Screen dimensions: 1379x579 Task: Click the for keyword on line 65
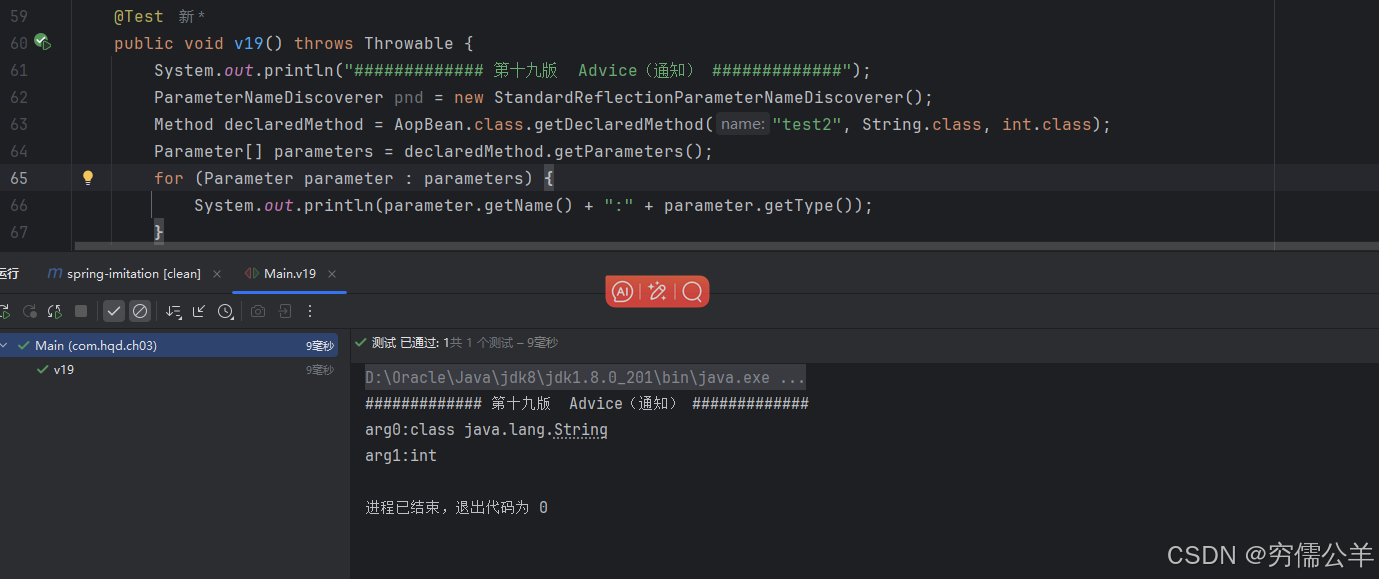tap(169, 178)
